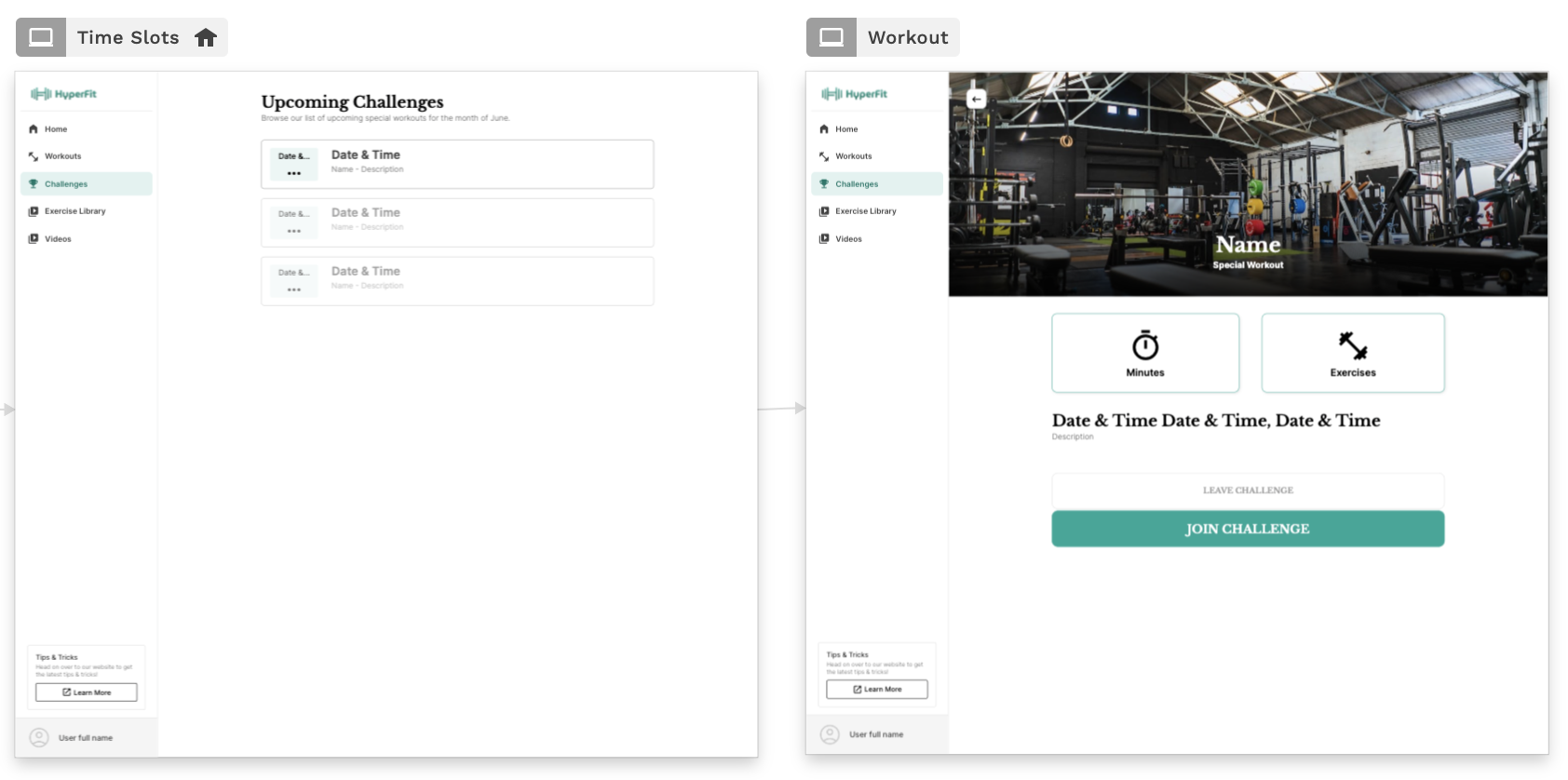Viewport: 1568px width, 780px height.
Task: Select Challenges in the Workout sidebar
Action: tap(857, 184)
